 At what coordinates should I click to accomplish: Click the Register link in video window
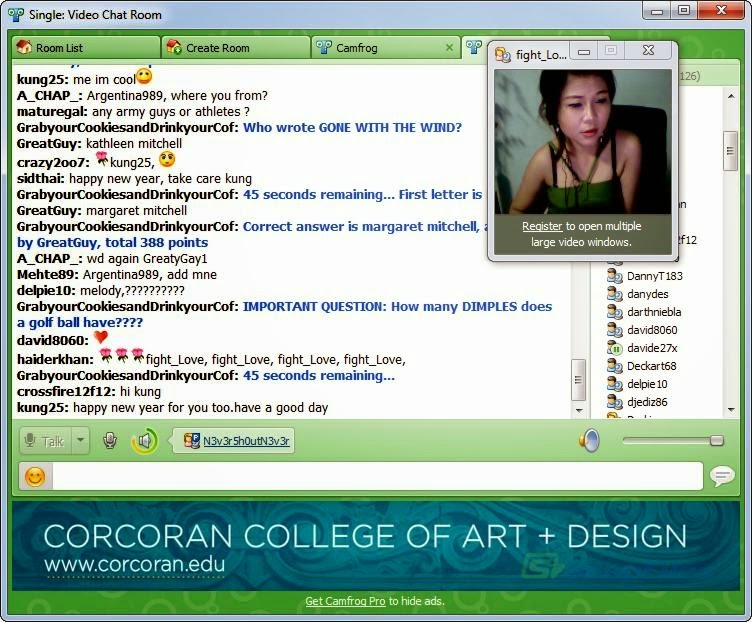542,226
